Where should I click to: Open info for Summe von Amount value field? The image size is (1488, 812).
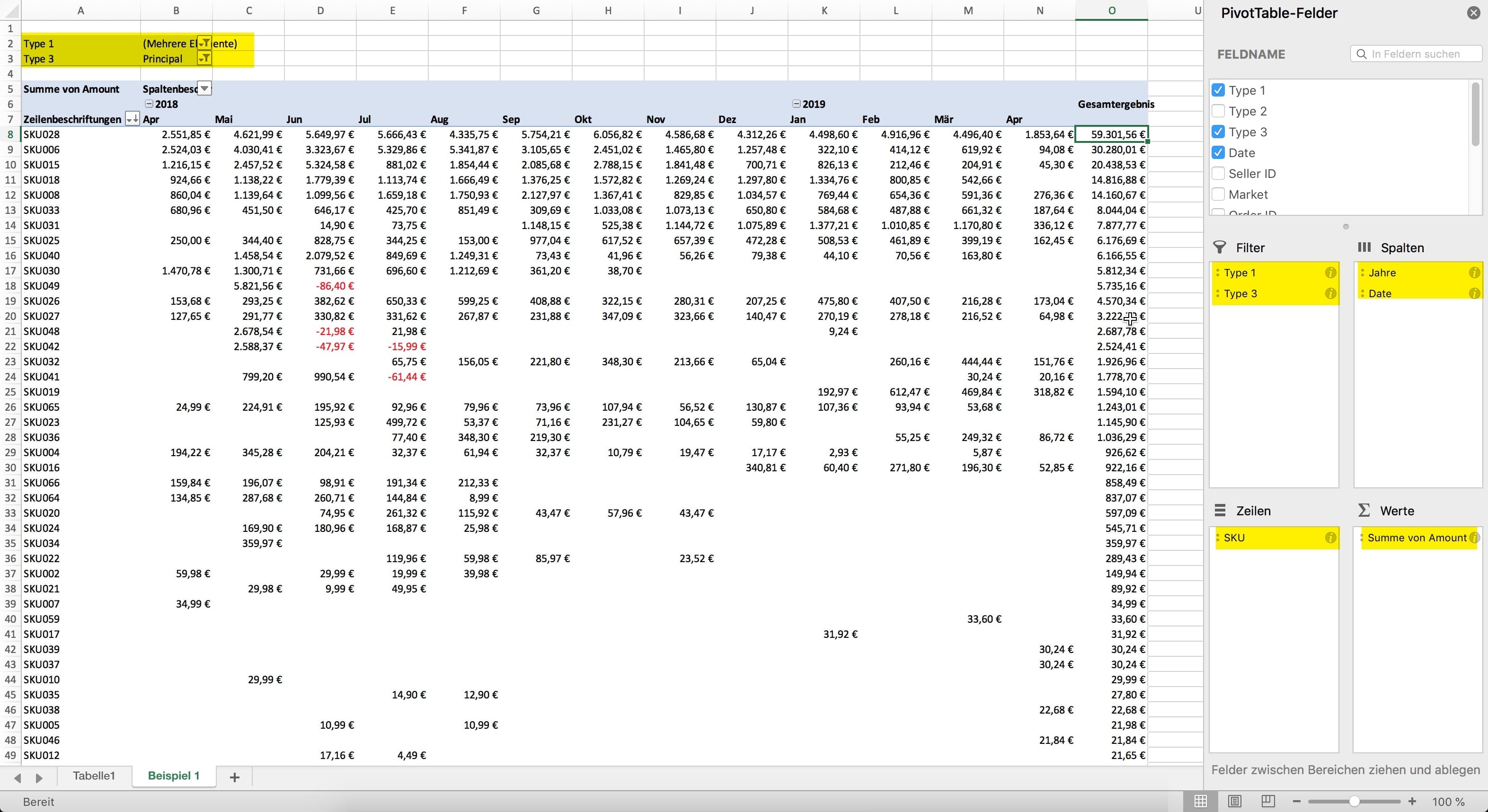coord(1473,538)
